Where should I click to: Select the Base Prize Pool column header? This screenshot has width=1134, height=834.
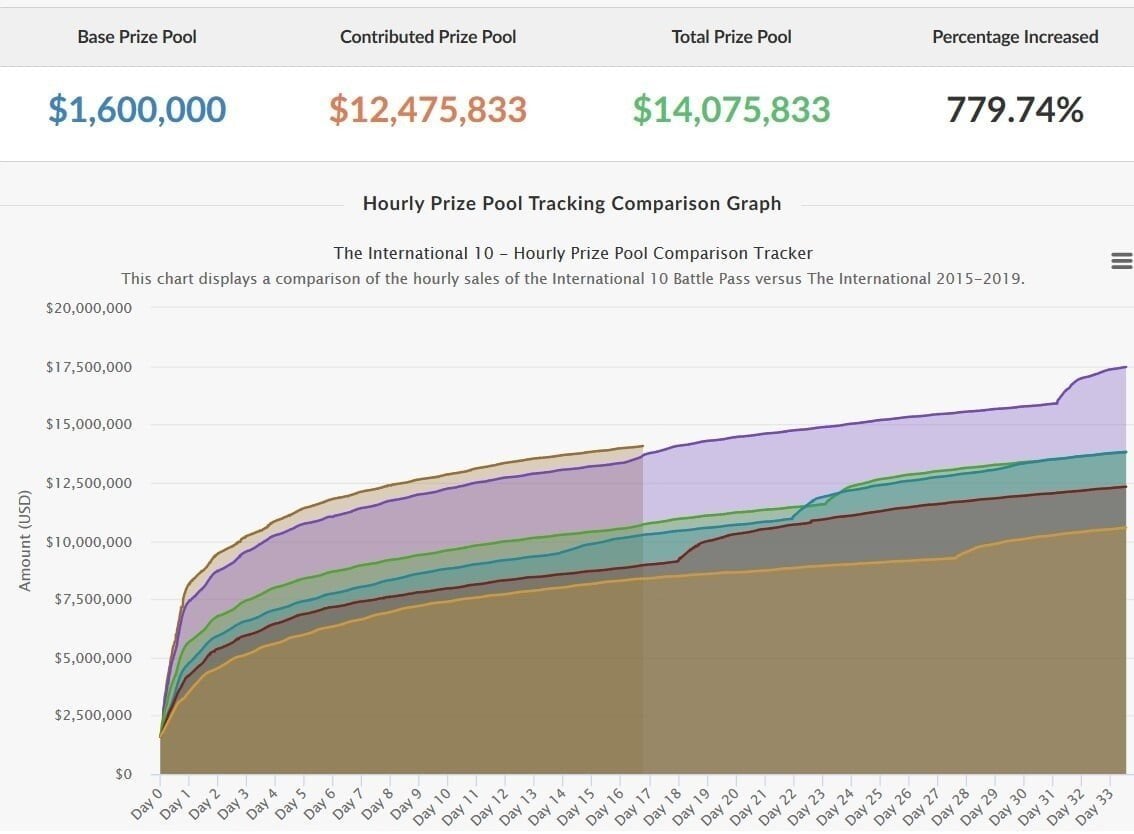137,37
